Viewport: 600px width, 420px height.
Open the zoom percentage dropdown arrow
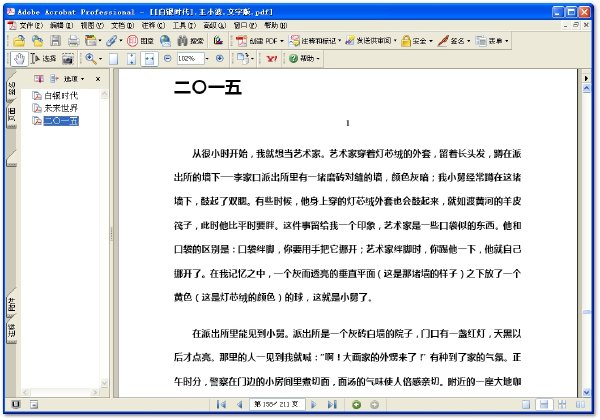point(207,59)
